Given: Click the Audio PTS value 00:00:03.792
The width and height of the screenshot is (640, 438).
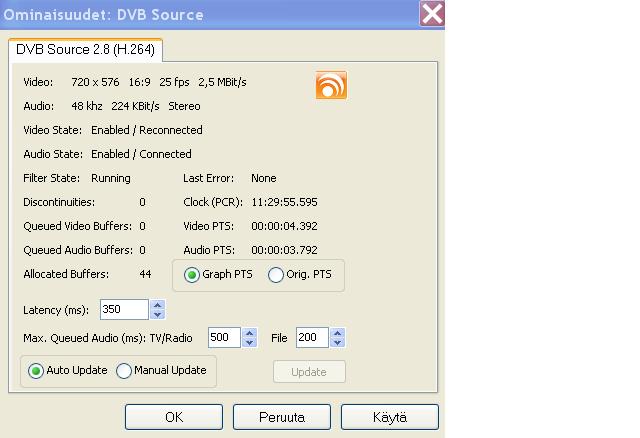Looking at the screenshot, I should click(x=284, y=250).
